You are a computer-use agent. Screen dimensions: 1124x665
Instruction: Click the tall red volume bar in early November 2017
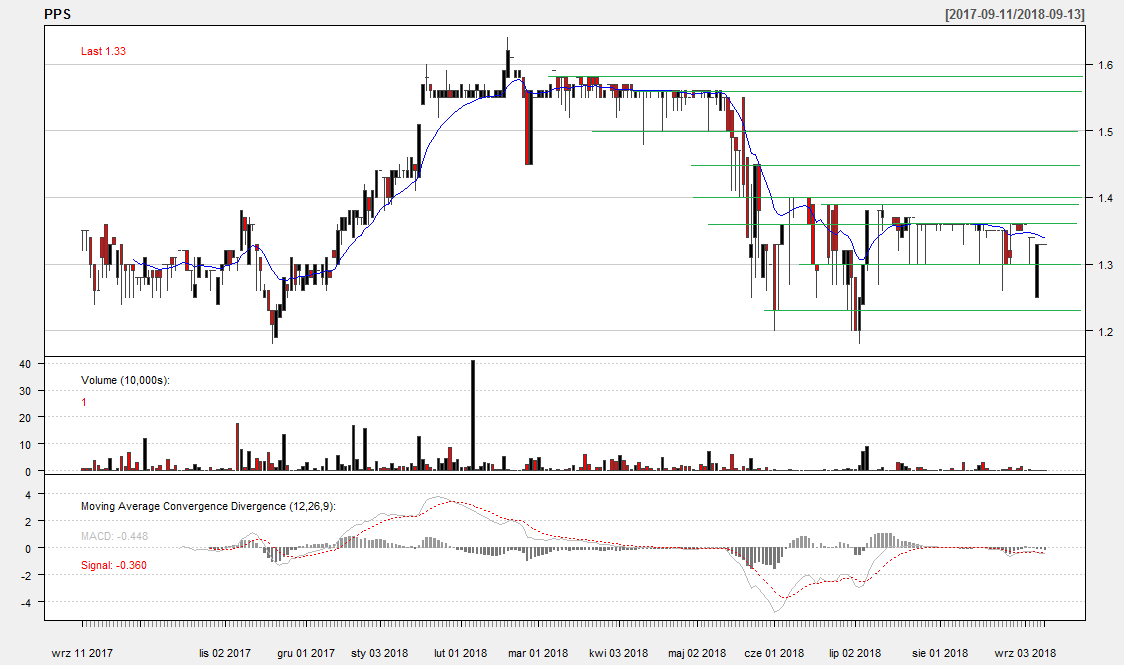[x=237, y=446]
